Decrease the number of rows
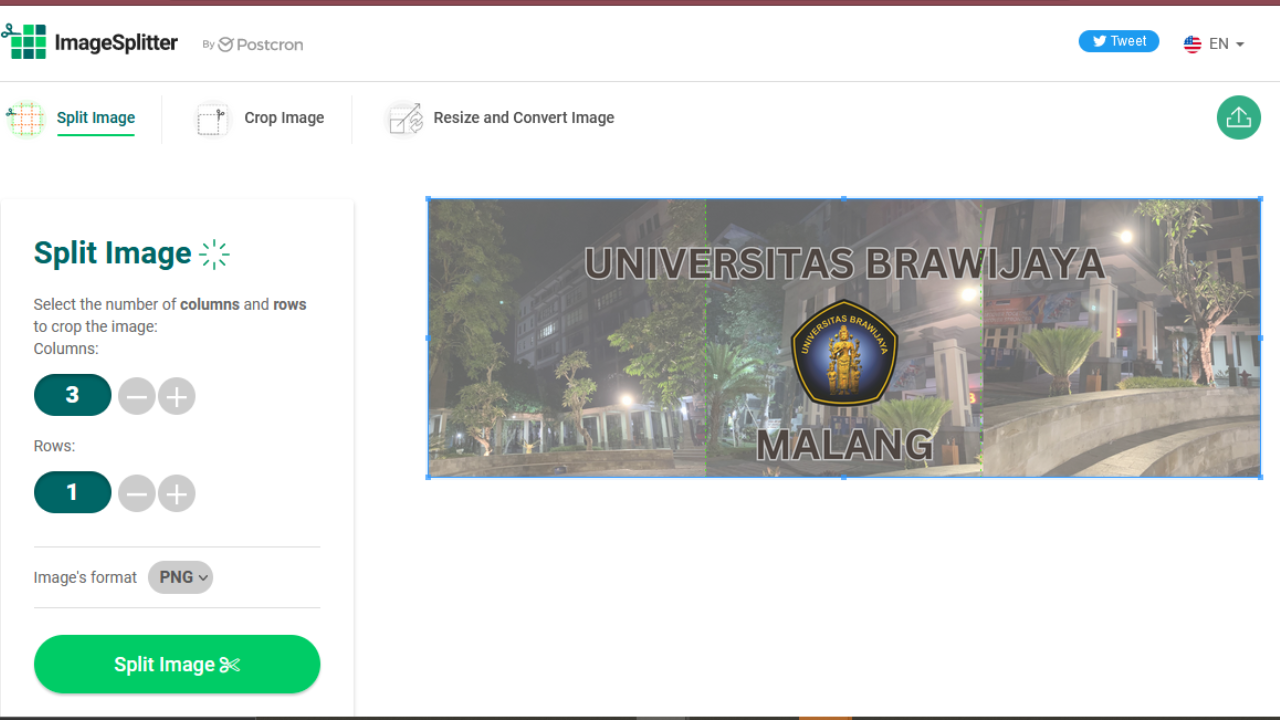Viewport: 1280px width, 720px height. pos(137,493)
